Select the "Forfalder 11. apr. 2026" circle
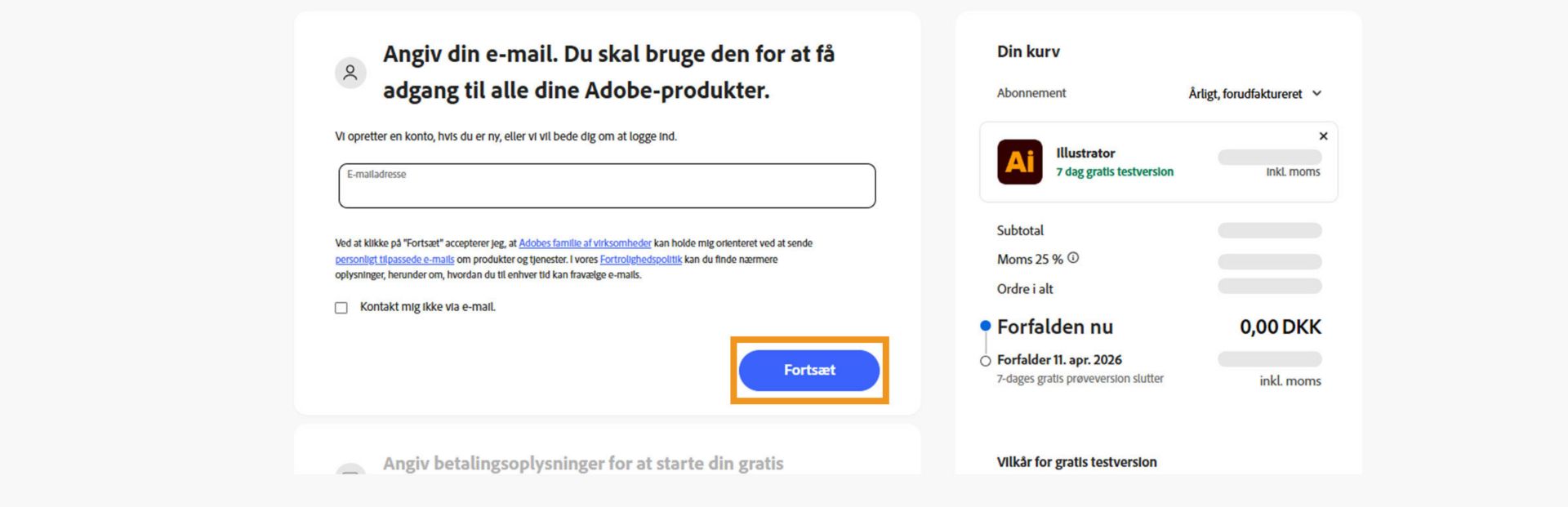The height and width of the screenshot is (507, 1568). [x=984, y=359]
